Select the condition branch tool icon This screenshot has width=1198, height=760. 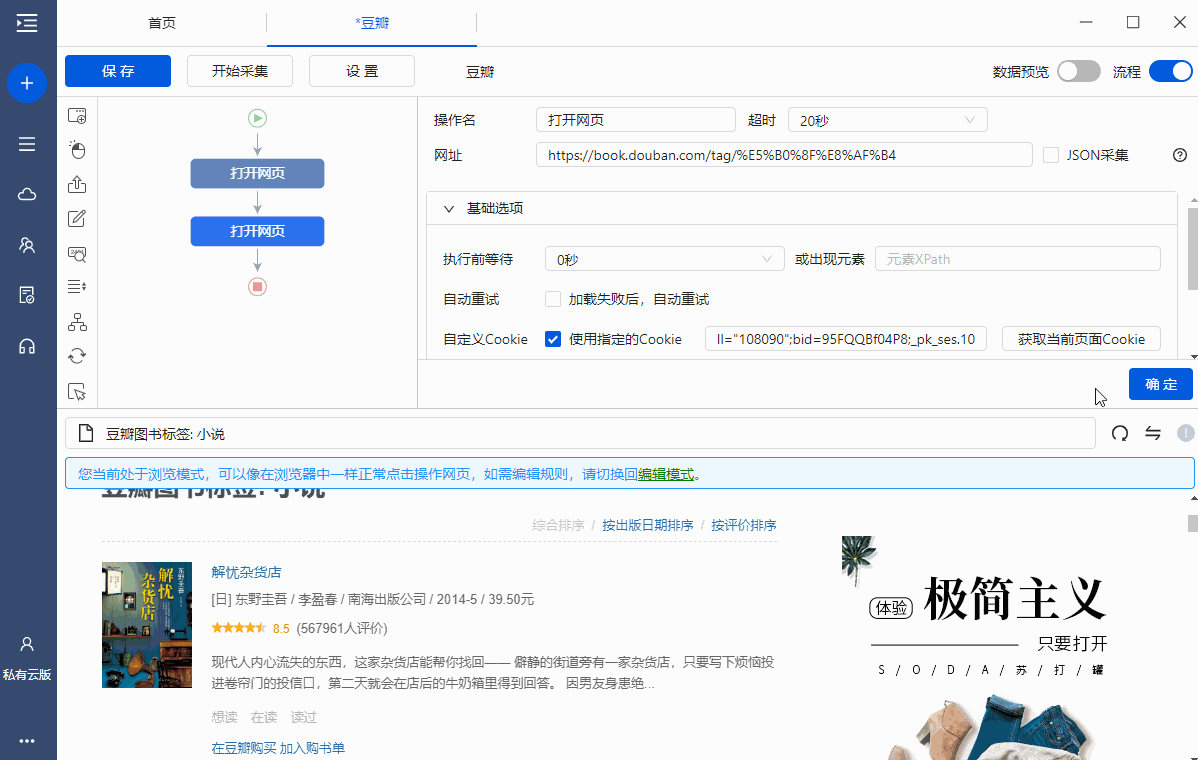coord(77,322)
